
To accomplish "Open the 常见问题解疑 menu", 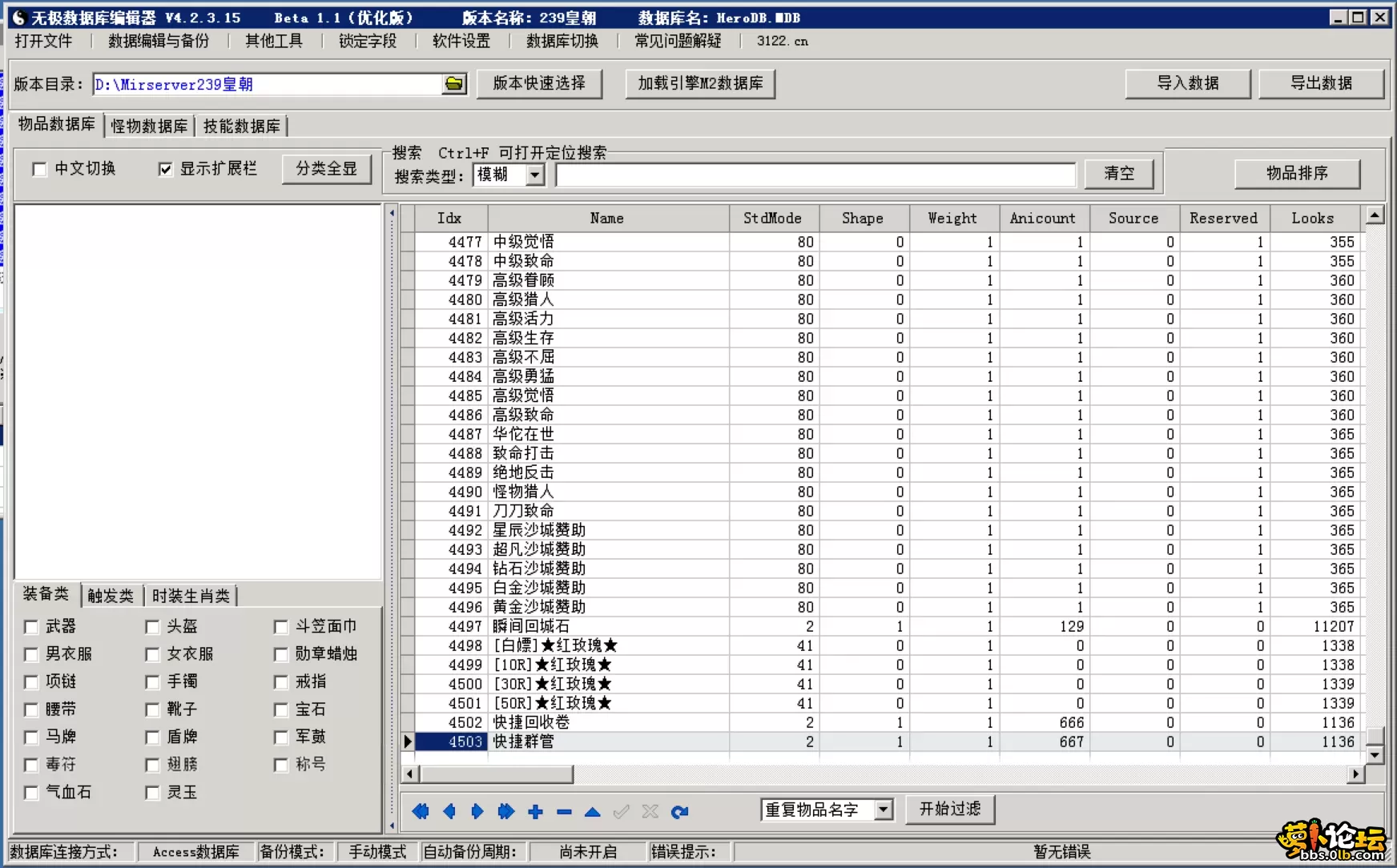I will [678, 41].
